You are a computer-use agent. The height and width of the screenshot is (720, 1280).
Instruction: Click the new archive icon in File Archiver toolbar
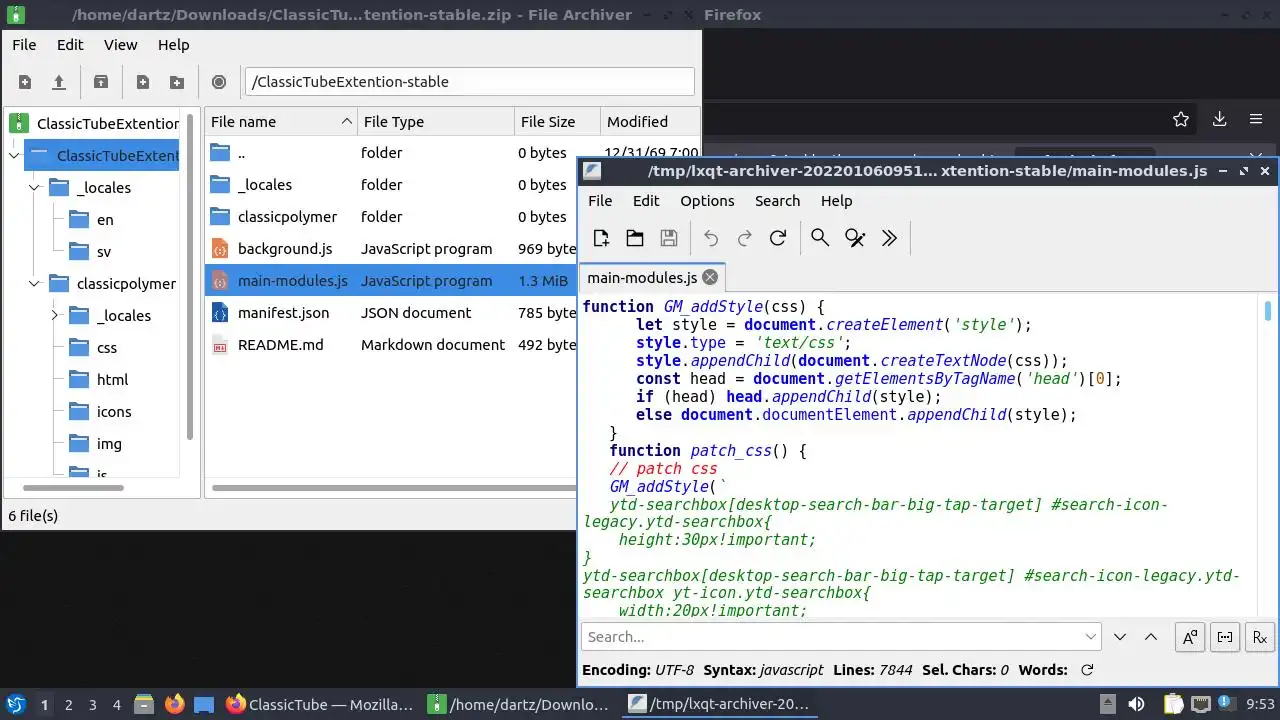pos(25,82)
